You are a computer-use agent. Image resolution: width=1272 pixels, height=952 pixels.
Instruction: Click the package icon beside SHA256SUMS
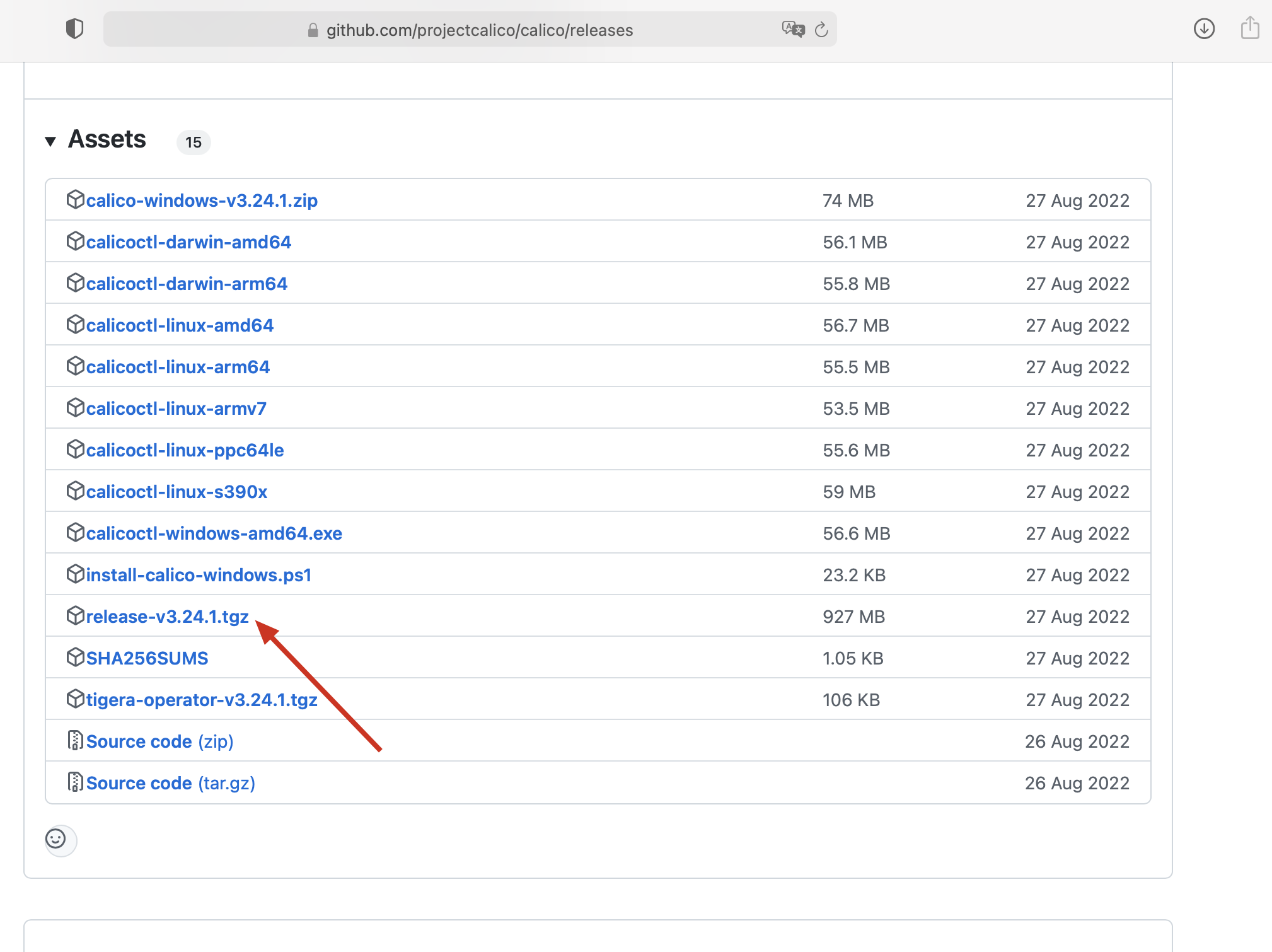(75, 658)
